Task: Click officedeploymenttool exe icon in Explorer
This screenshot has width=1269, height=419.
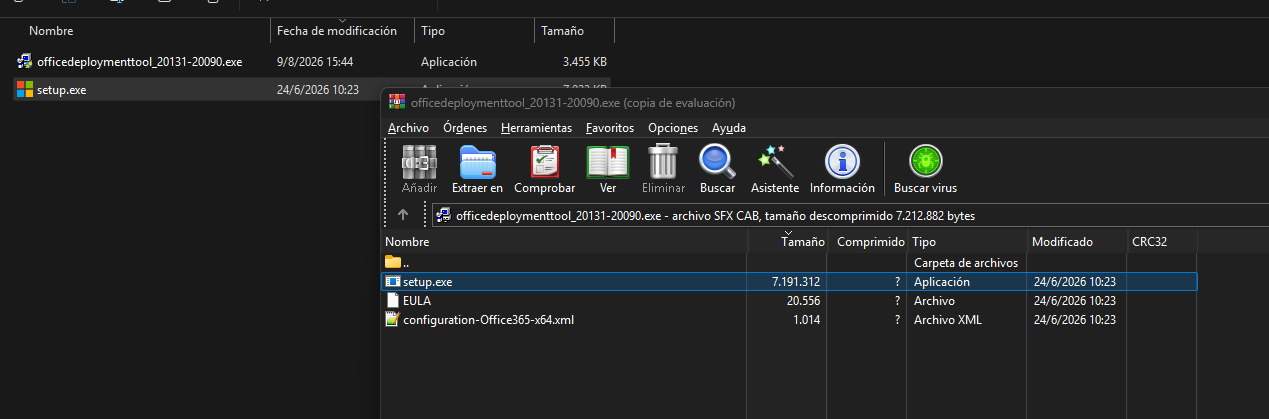Action: pyautogui.click(x=25, y=62)
